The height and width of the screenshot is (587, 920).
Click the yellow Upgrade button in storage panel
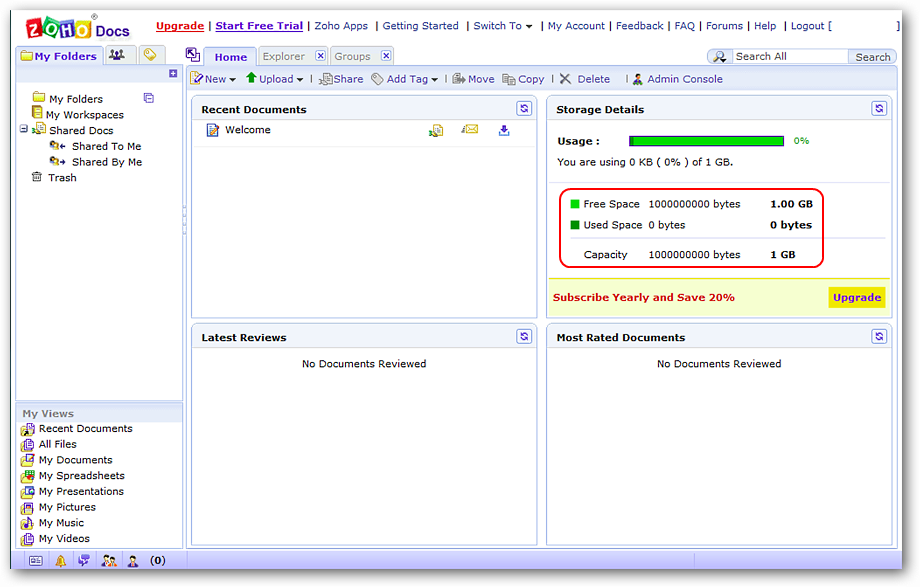(857, 297)
